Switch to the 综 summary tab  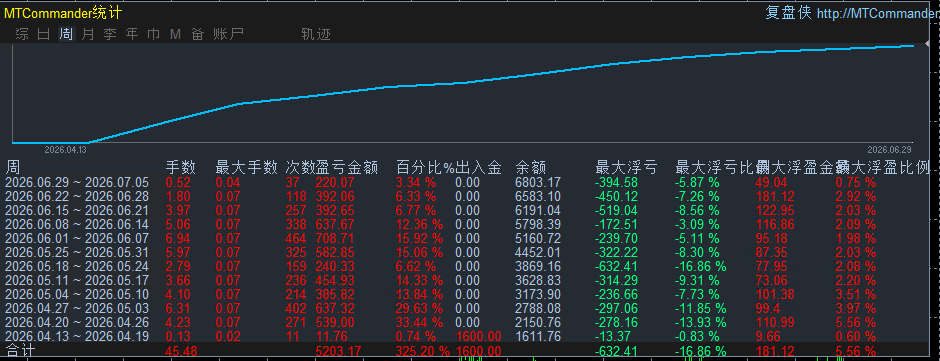coord(22,34)
